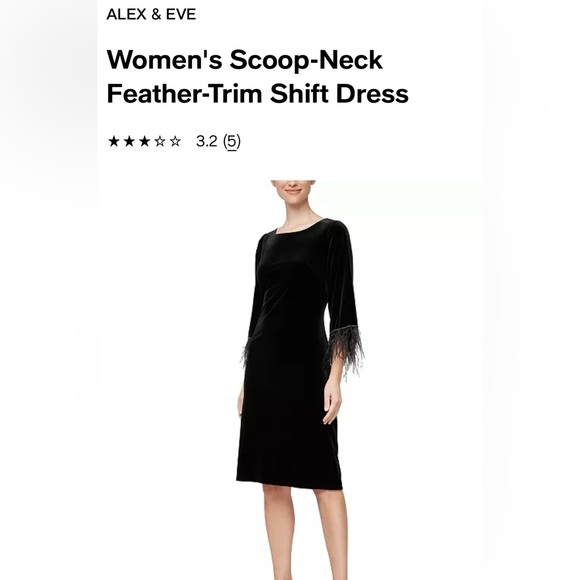
Task: Click the second filled rating star
Action: click(x=129, y=141)
